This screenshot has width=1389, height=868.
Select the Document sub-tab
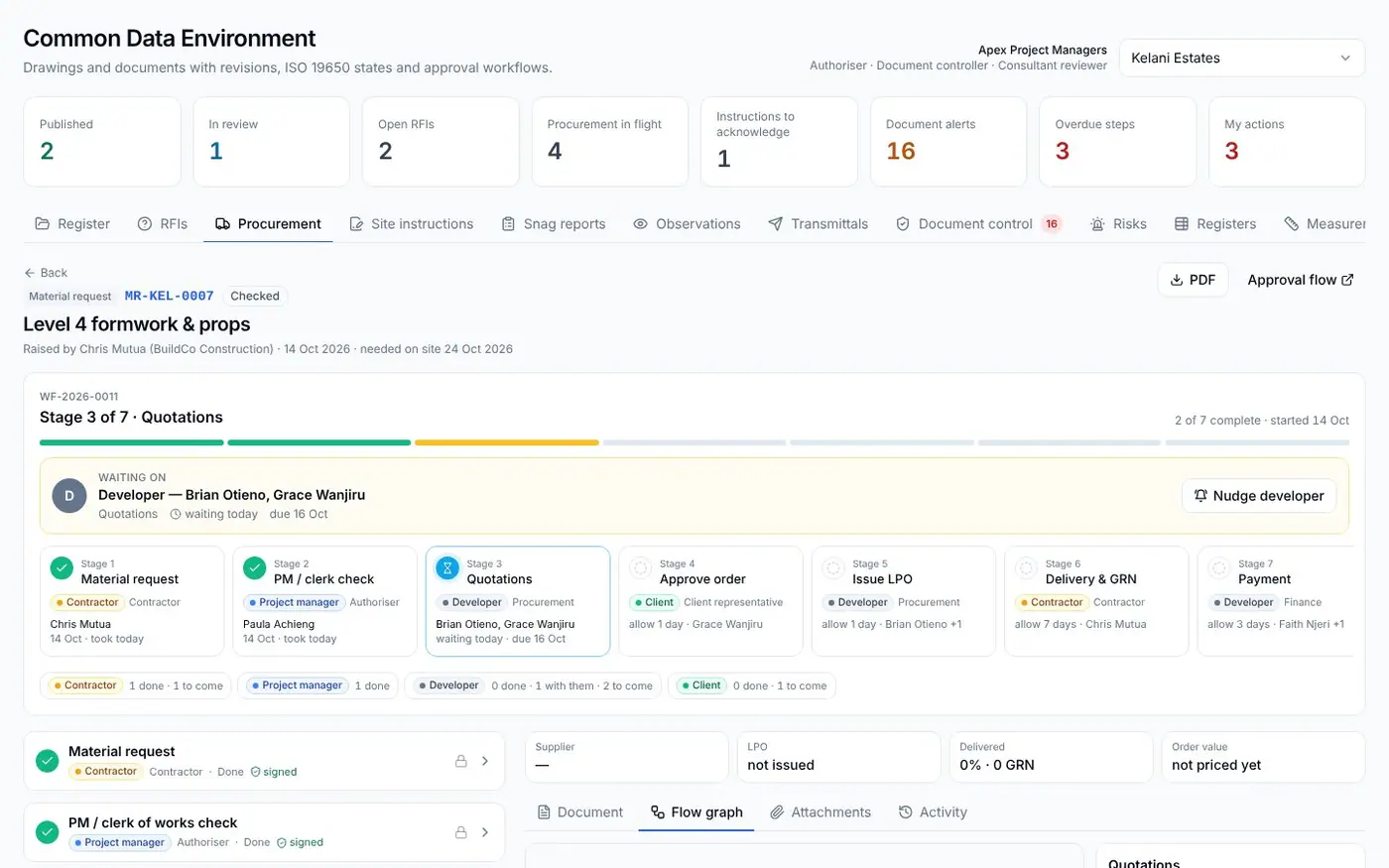(x=580, y=812)
